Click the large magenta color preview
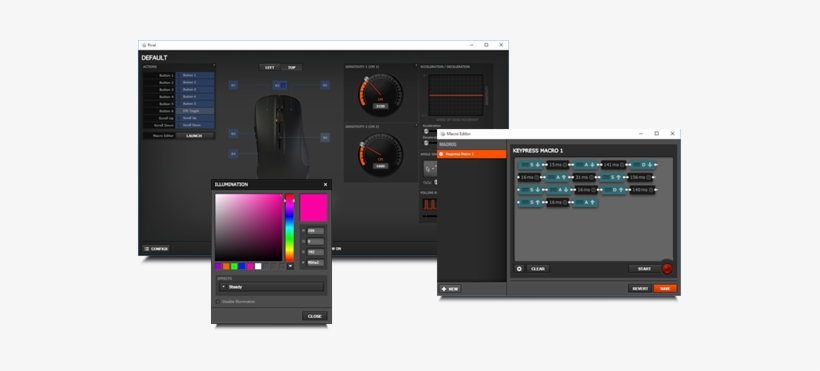 [314, 208]
